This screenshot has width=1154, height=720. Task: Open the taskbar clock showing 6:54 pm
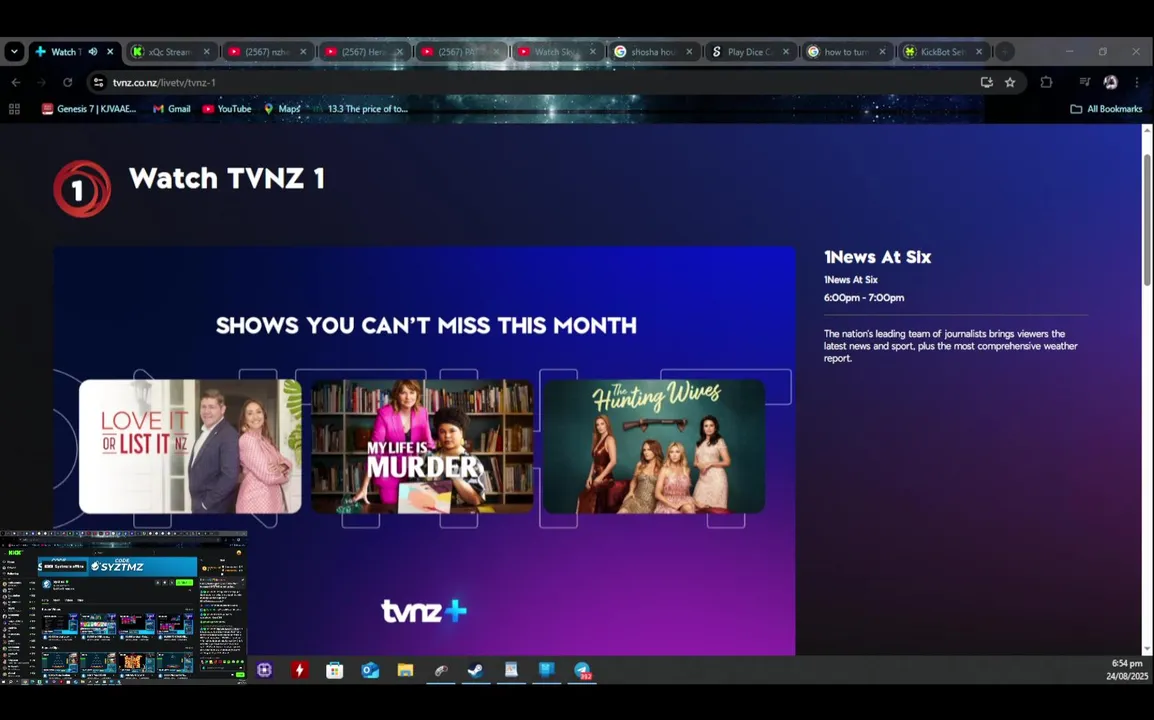tap(1126, 669)
